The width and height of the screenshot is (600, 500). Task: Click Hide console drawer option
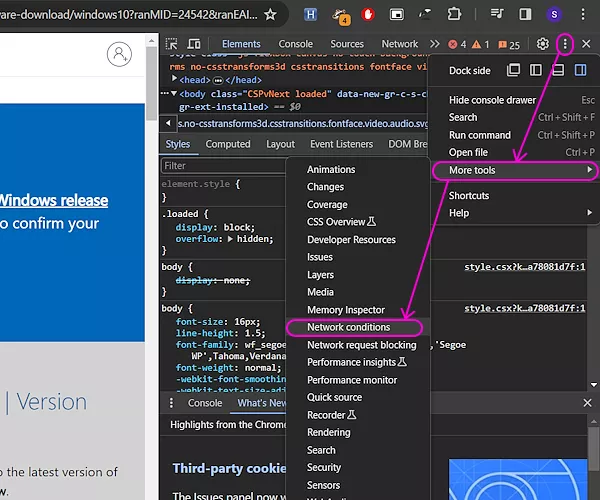click(x=492, y=100)
